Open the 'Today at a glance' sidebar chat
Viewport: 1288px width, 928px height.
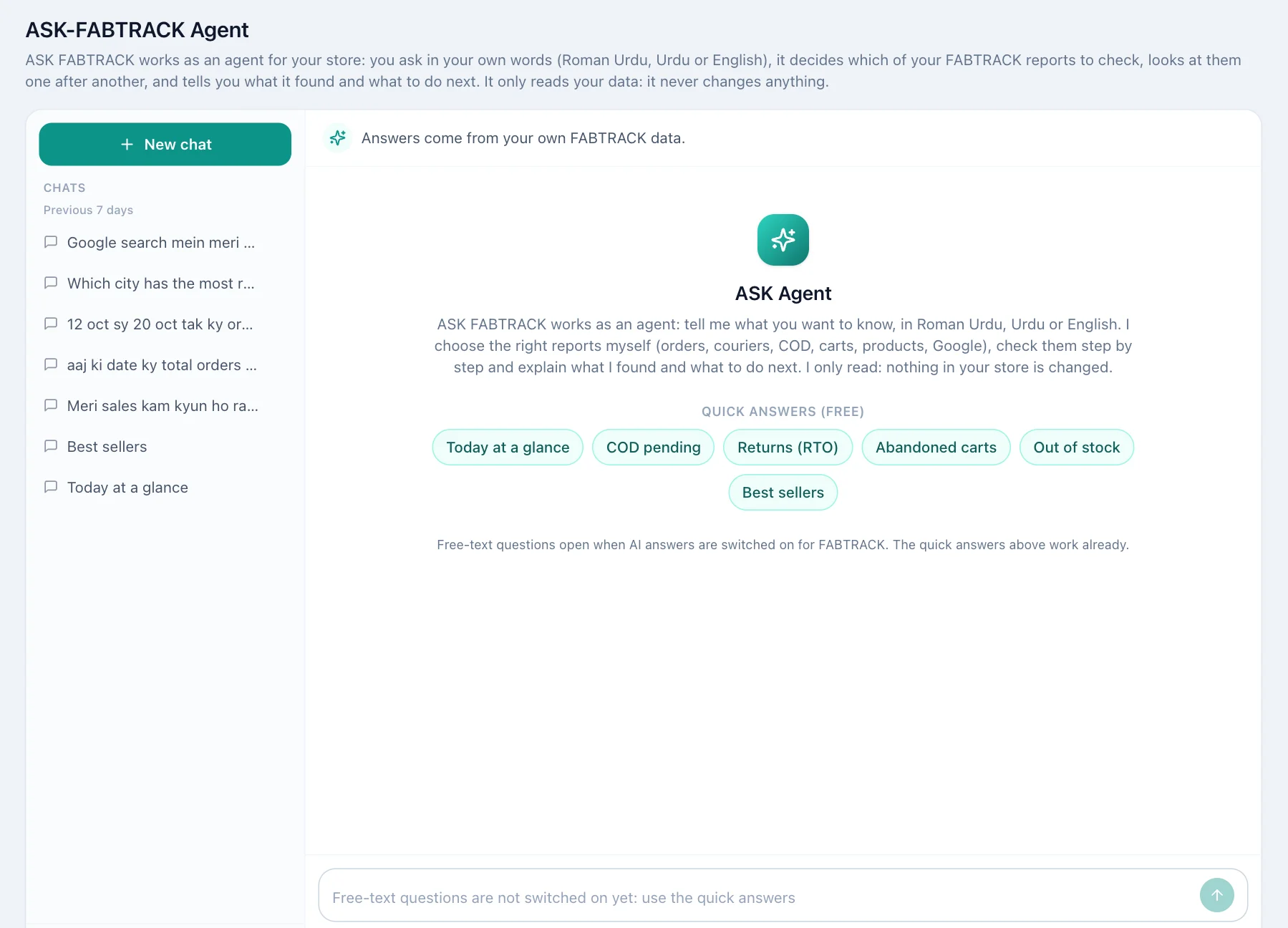[165, 488]
